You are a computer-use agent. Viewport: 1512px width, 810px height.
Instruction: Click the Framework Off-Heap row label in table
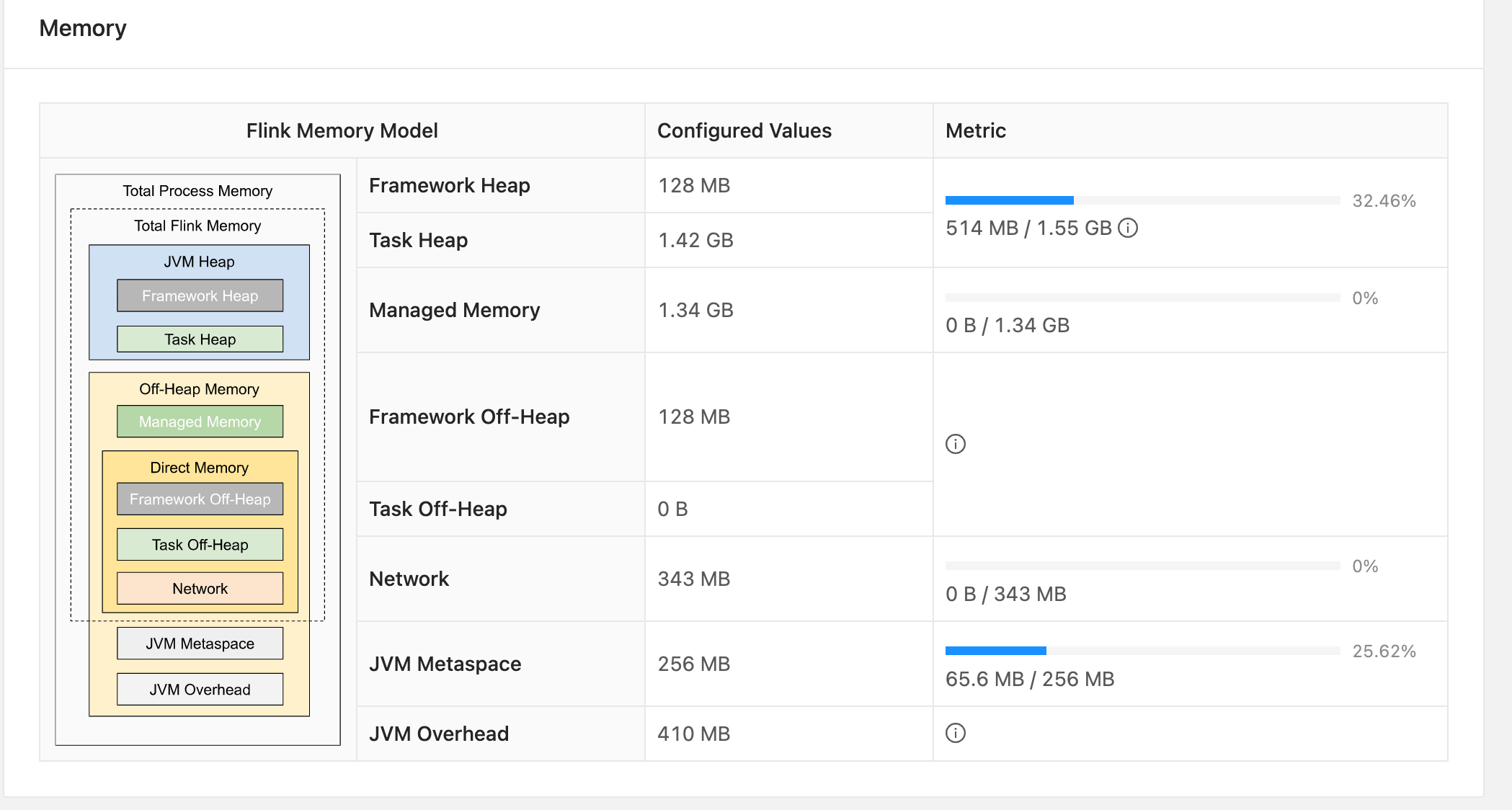pyautogui.click(x=469, y=417)
